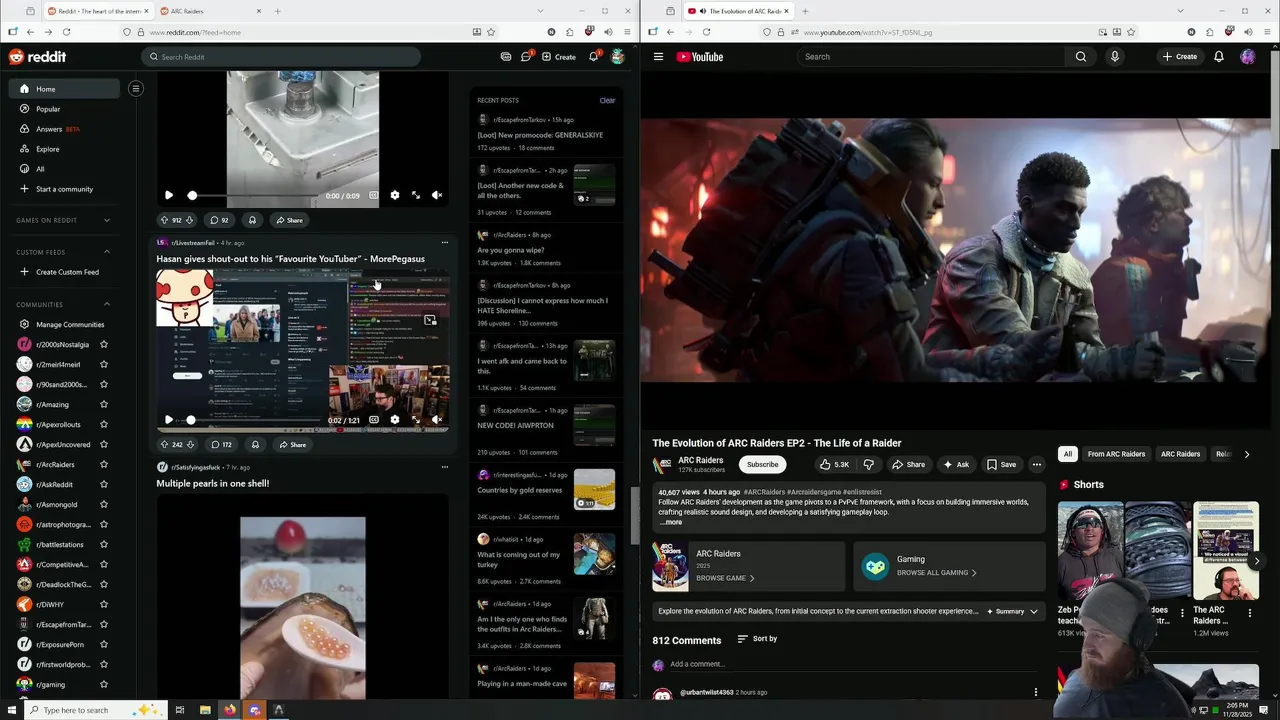Fullscreen the first Reddit video
Image resolution: width=1280 pixels, height=720 pixels.
pyautogui.click(x=416, y=196)
